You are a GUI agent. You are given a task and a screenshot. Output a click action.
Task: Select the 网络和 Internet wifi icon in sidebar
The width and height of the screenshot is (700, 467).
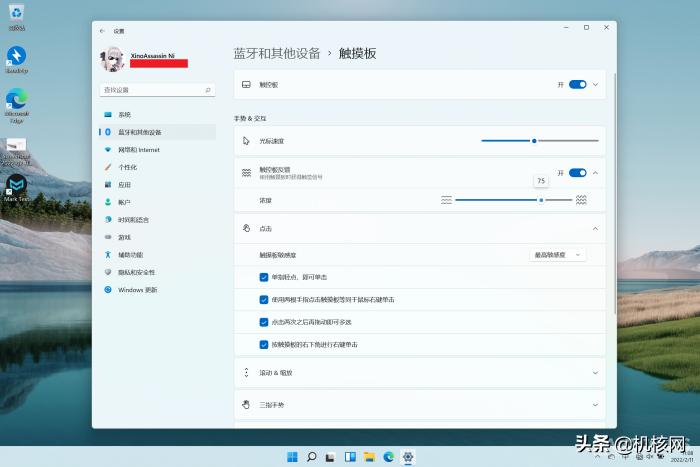(x=108, y=150)
